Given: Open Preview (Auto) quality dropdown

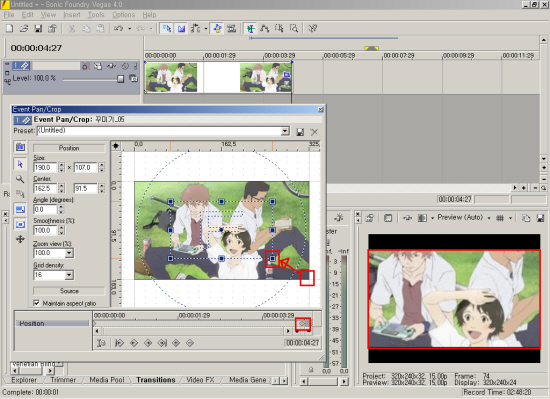Looking at the screenshot, I should 489,218.
